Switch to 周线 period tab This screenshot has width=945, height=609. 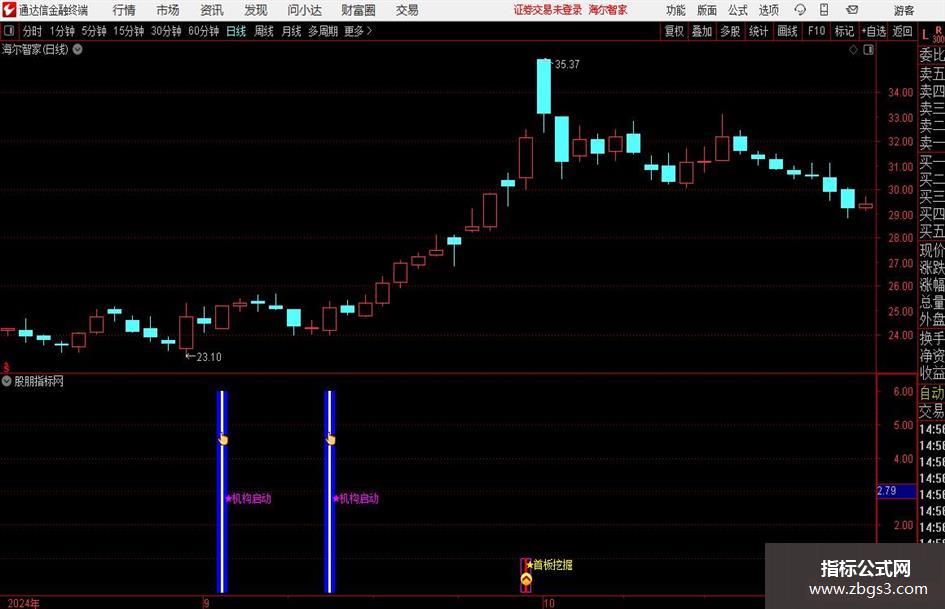(263, 31)
